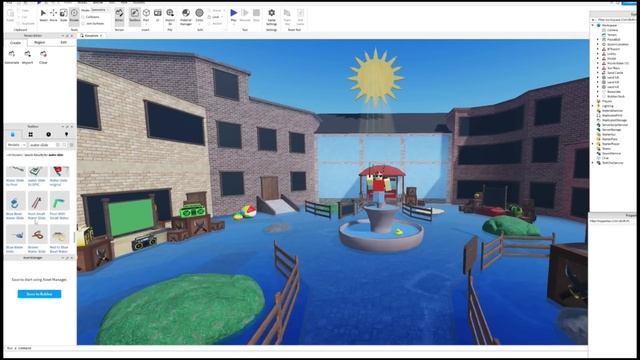The height and width of the screenshot is (360, 640).
Task: Click the Exit Game icon
Action: click(300, 16)
